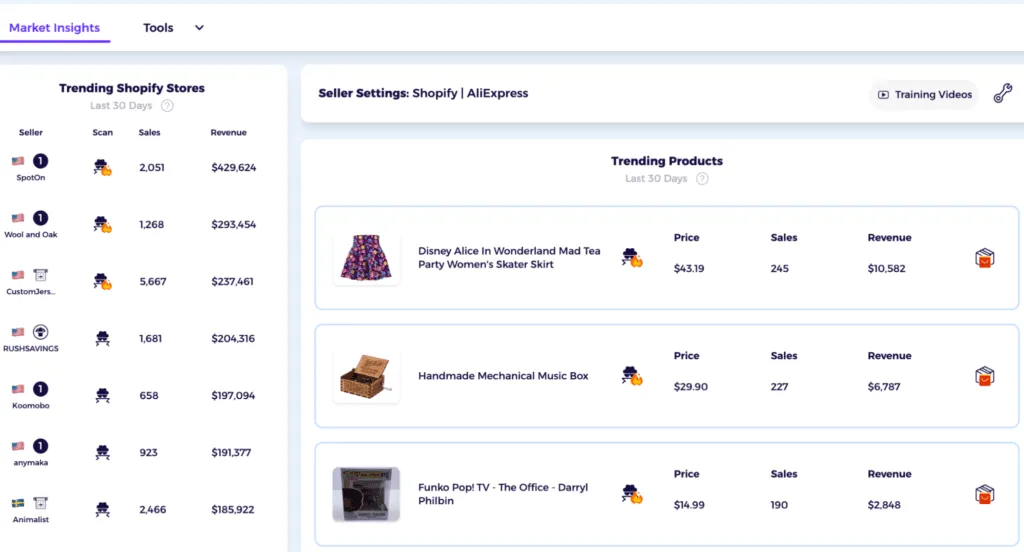This screenshot has height=552, width=1024.
Task: Click the store icon above Animalist
Action: tap(40, 503)
